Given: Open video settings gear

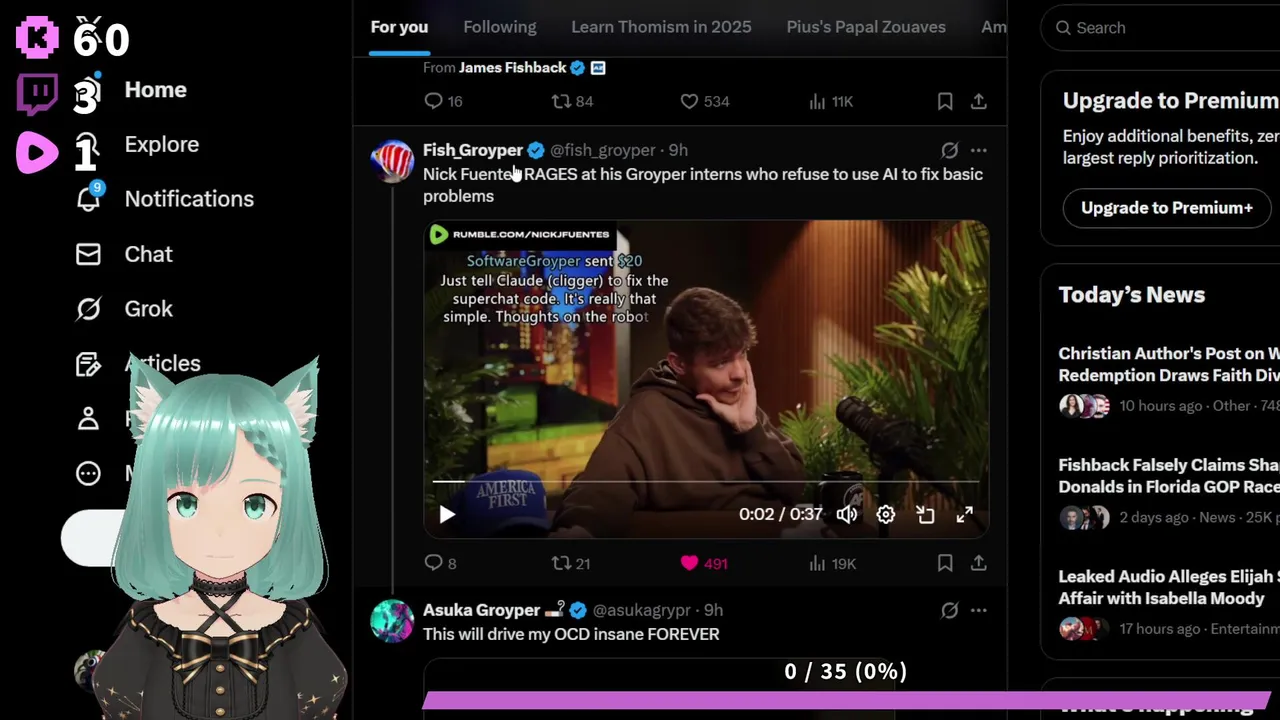Looking at the screenshot, I should point(886,514).
